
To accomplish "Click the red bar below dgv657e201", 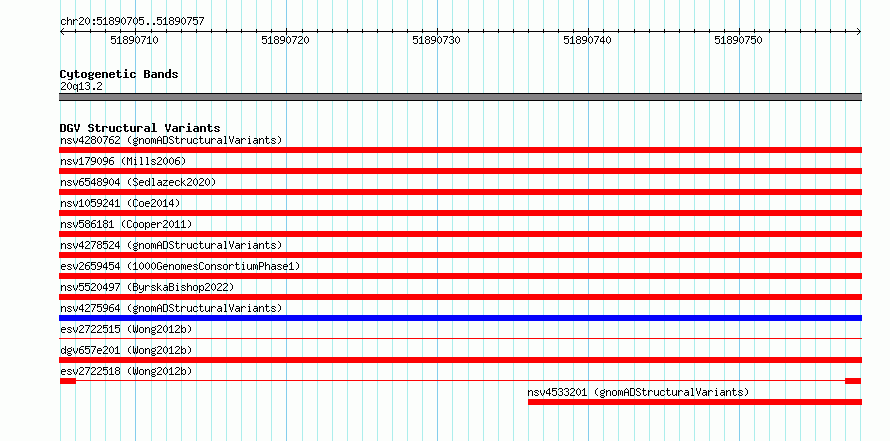I will pos(460,360).
